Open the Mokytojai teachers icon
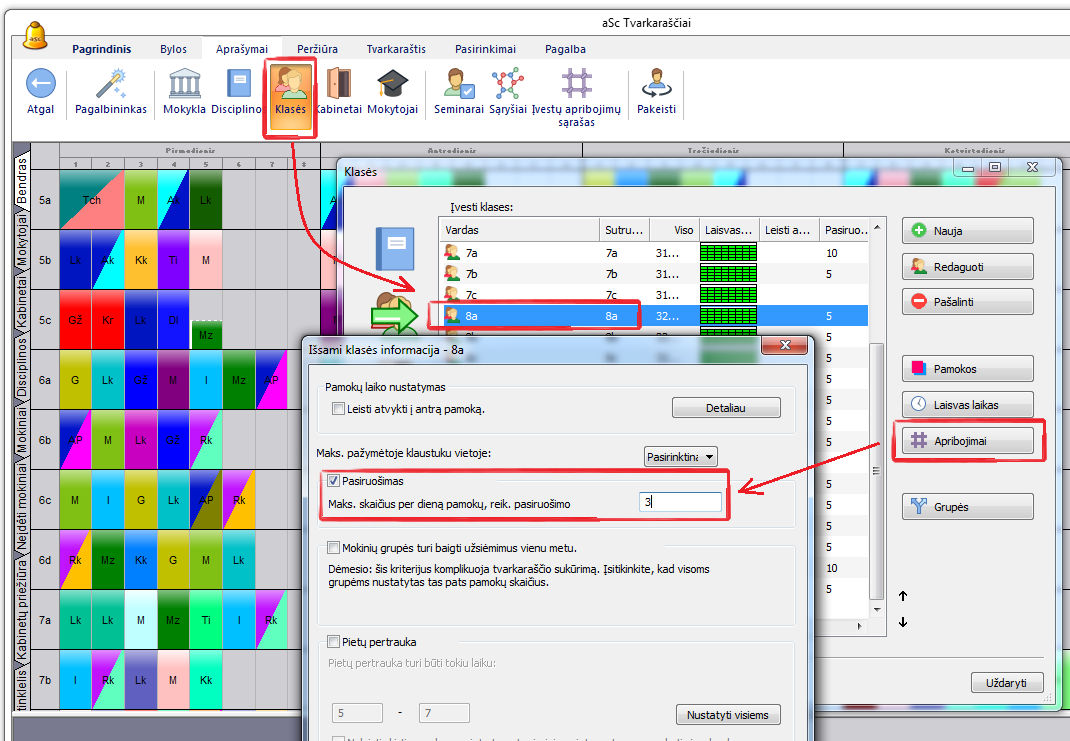1070x741 pixels. (x=392, y=84)
